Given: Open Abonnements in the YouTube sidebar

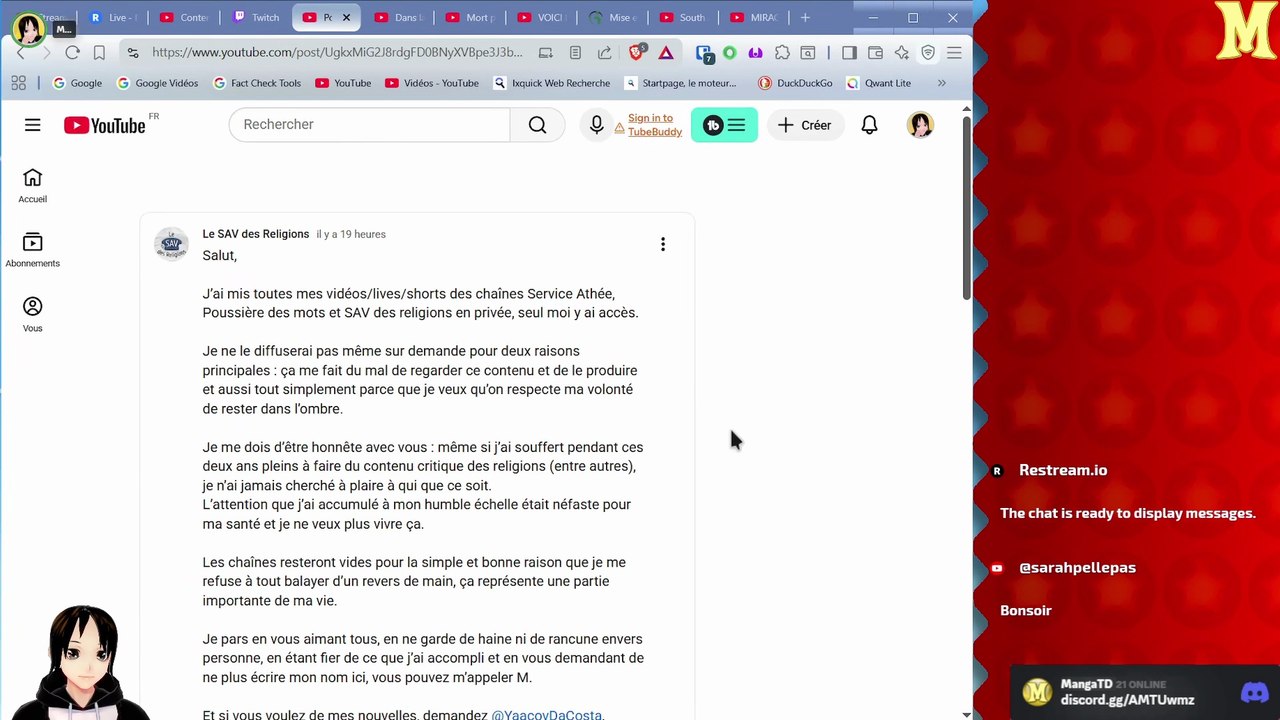Looking at the screenshot, I should pos(32,250).
